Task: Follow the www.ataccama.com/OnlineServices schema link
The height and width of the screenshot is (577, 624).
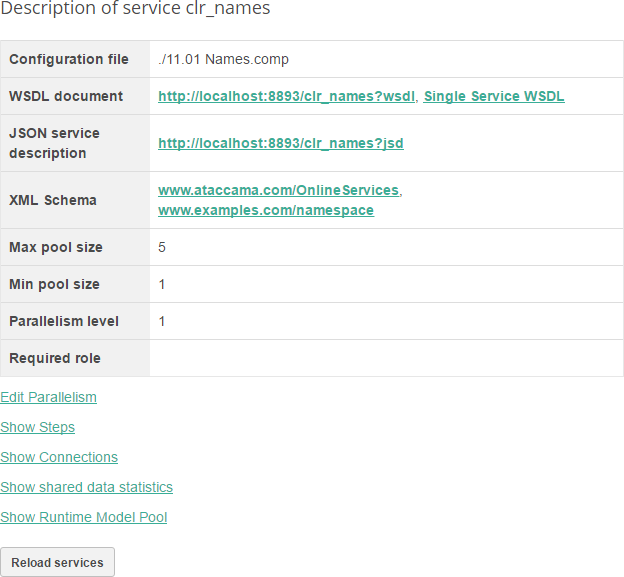Action: point(278,190)
